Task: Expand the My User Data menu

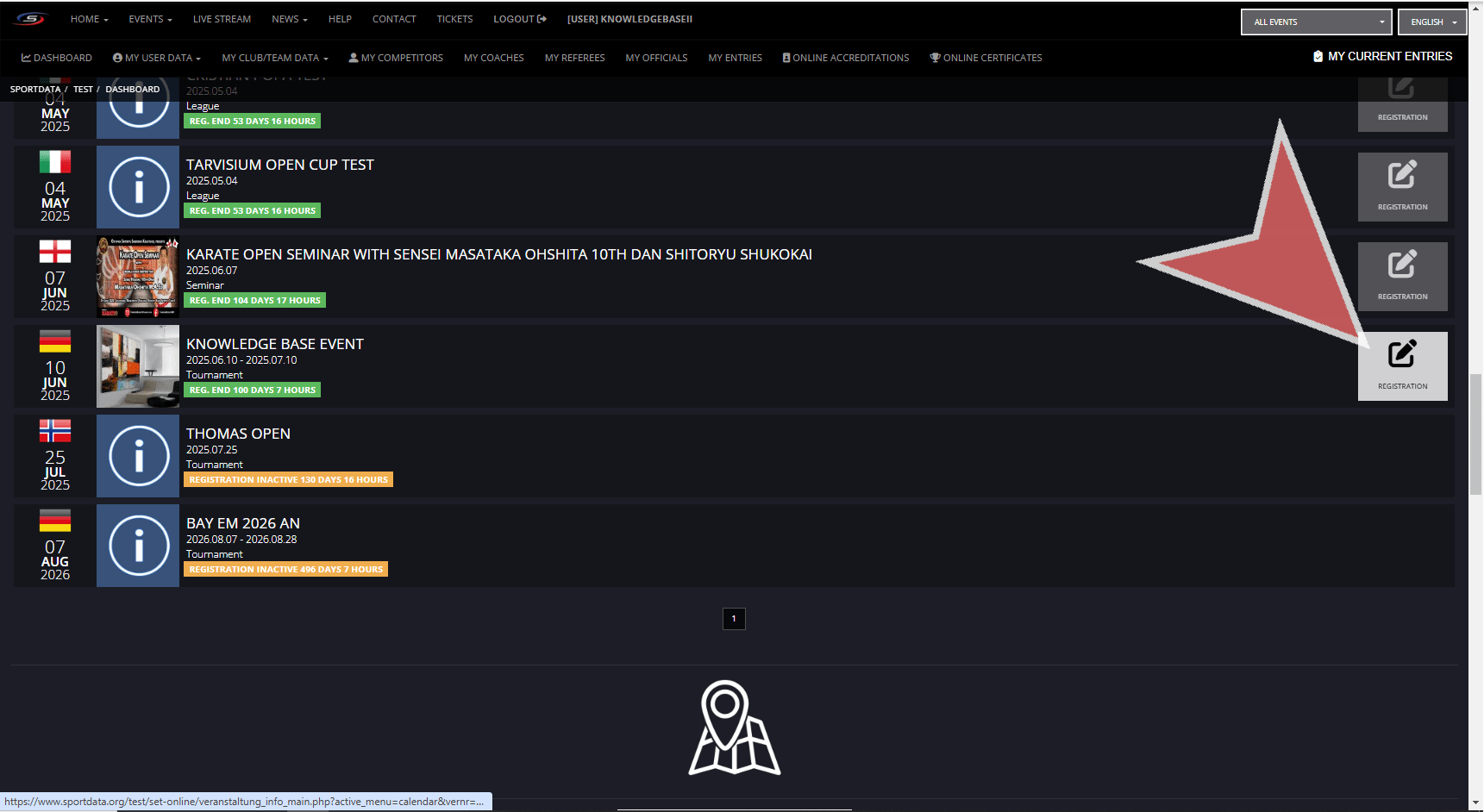Action: pos(156,58)
